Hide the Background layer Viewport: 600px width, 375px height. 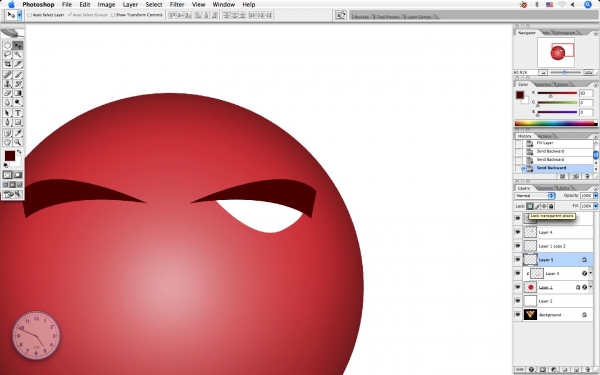coord(518,315)
